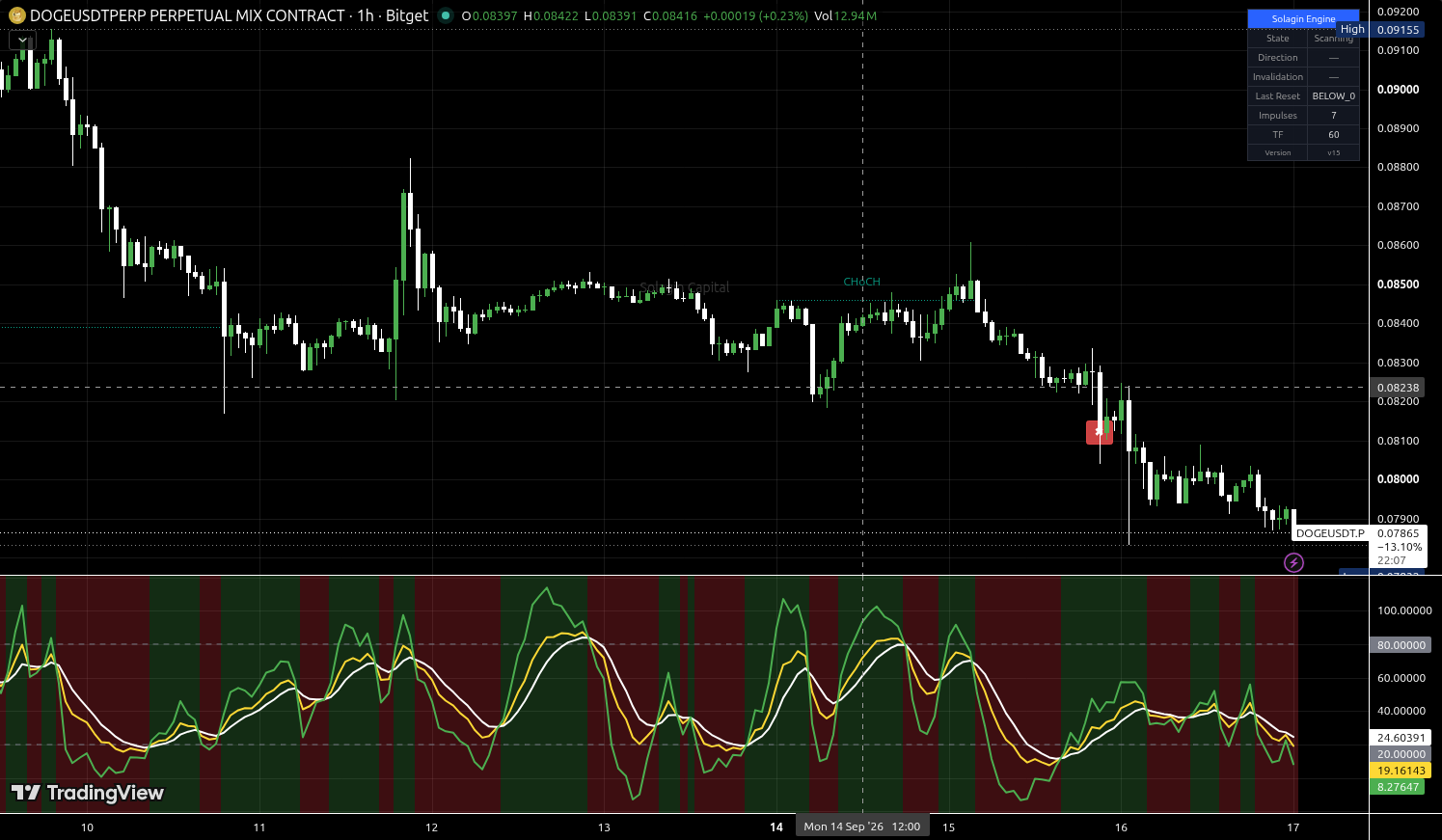Viewport: 1442px width, 840px height.
Task: Click the 0.09200 price axis label
Action: (x=1398, y=12)
